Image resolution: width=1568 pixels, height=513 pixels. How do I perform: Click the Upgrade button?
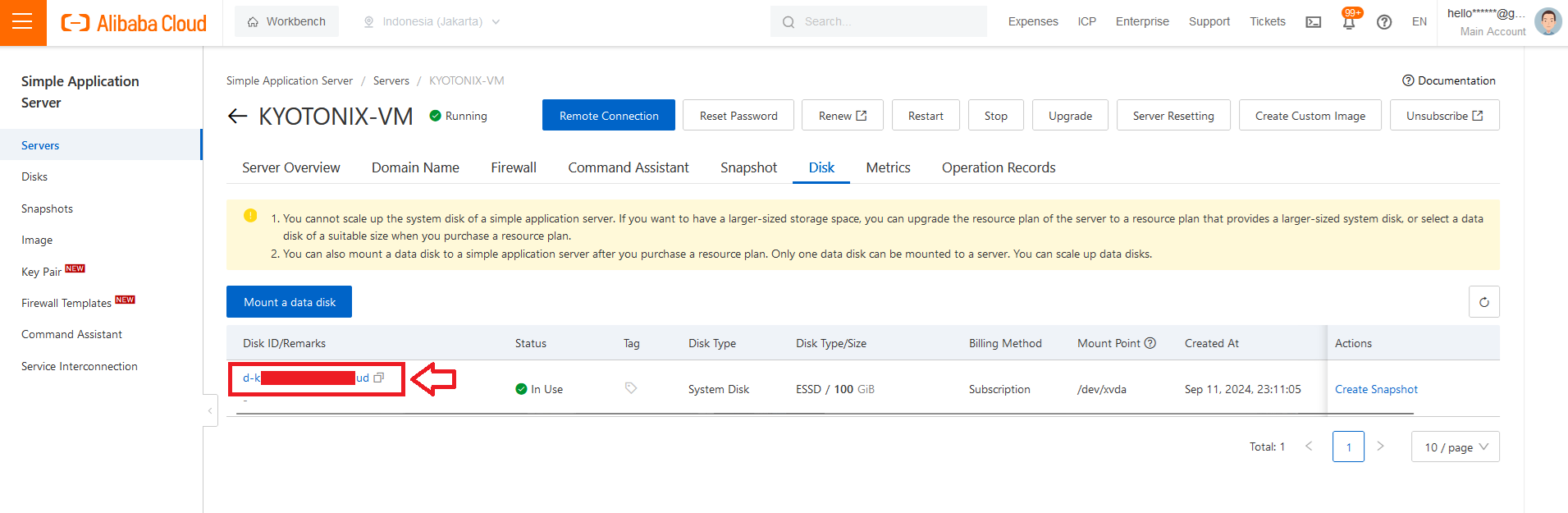(x=1070, y=115)
